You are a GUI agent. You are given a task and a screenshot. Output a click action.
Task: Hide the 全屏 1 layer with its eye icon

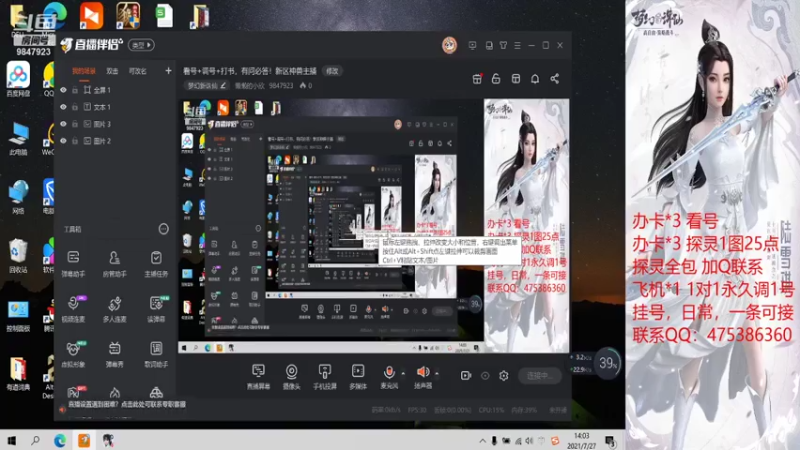coord(63,90)
